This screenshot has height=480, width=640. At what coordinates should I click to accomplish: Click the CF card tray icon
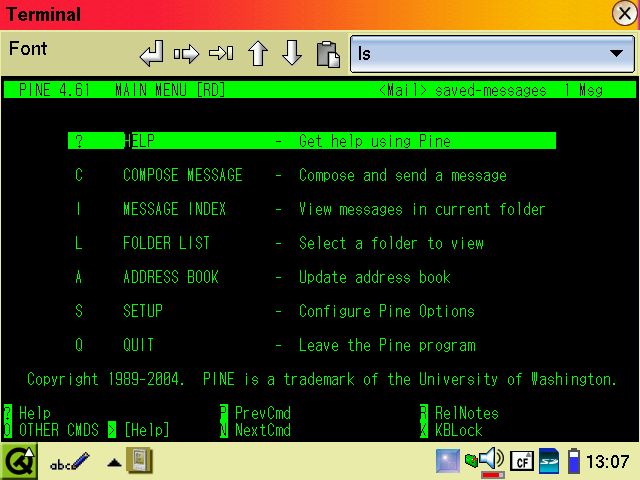(522, 462)
